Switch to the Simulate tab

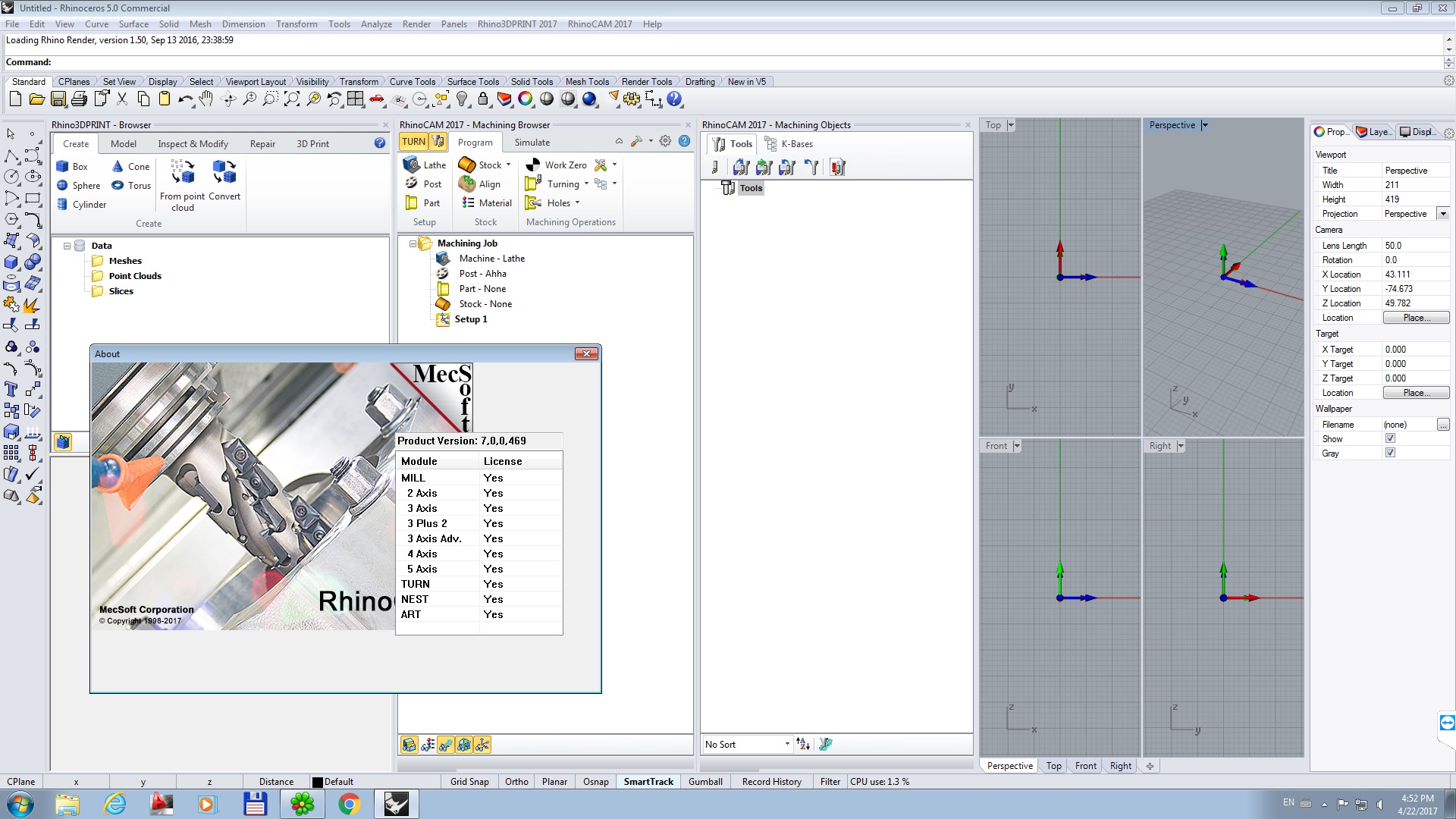click(x=532, y=143)
